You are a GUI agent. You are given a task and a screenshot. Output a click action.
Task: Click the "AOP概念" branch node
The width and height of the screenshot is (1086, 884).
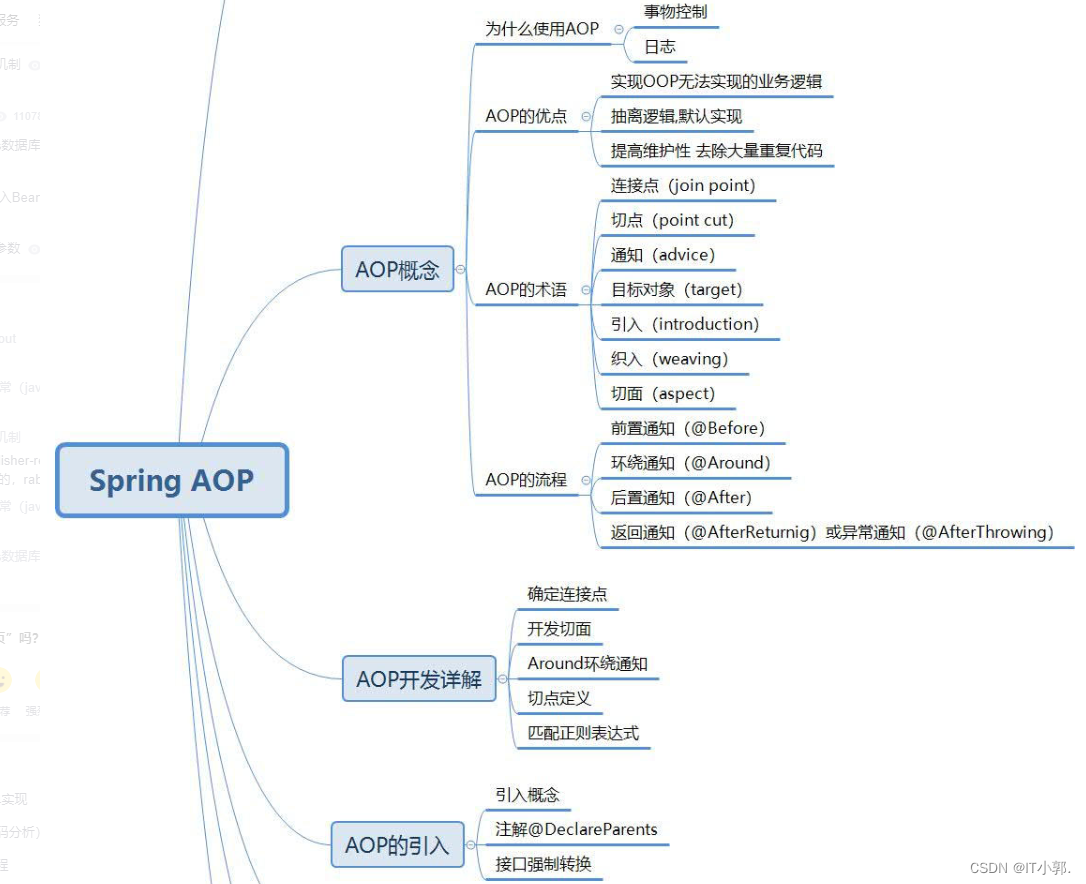(x=397, y=269)
